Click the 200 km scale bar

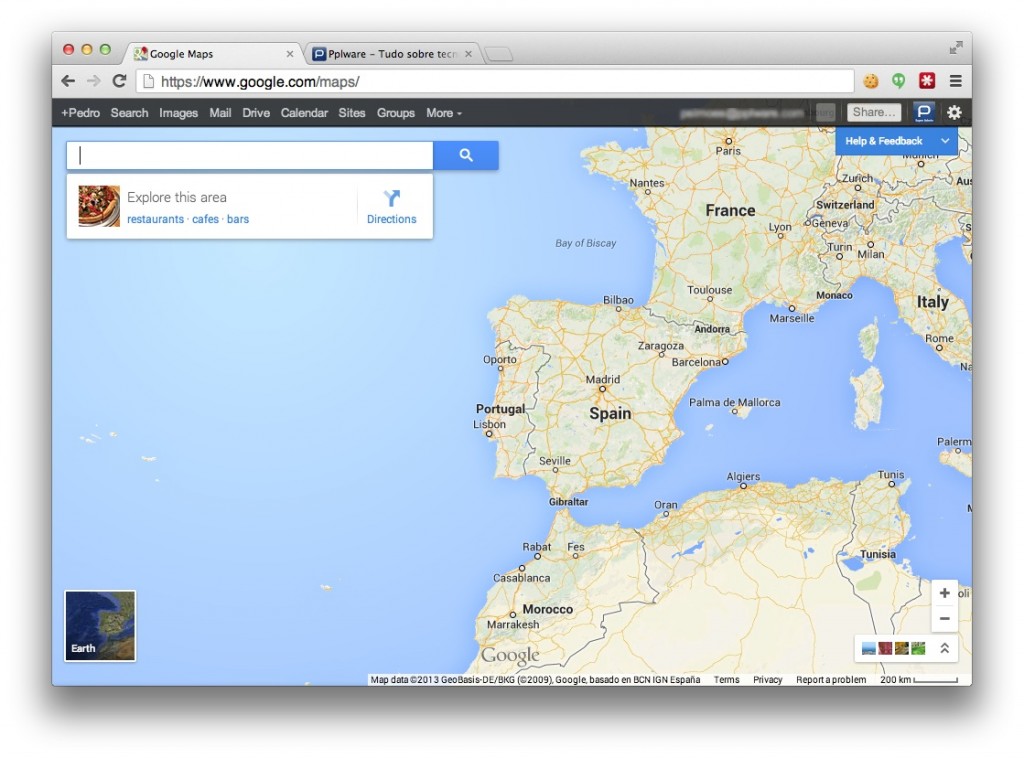click(x=919, y=680)
